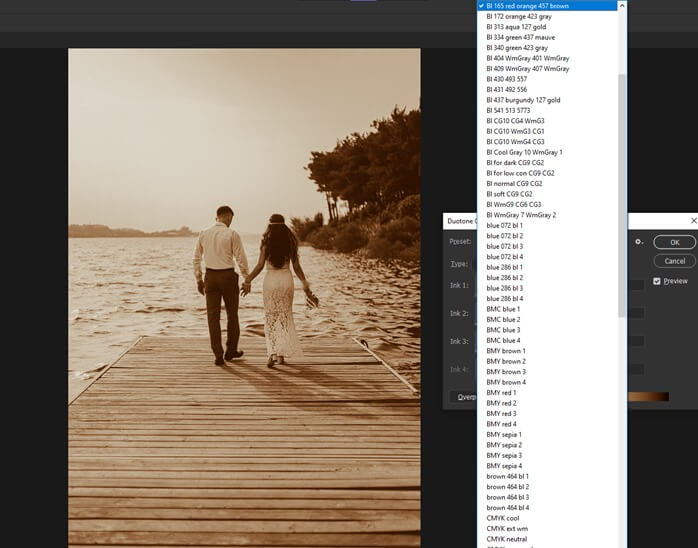Select preset BI 165 red orange 457 brown
This screenshot has height=548, width=698.
coord(530,6)
